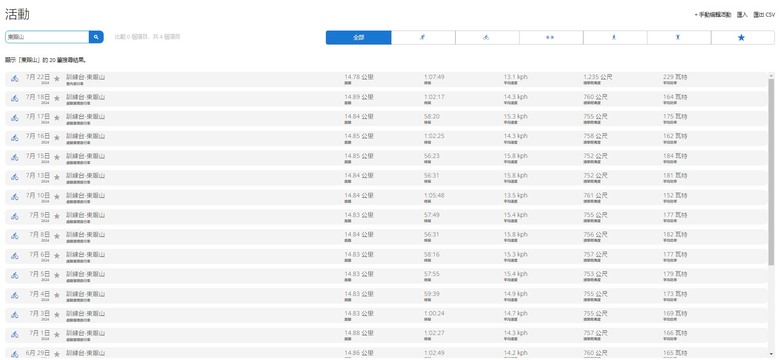Click the 匯出 CSV export link
This screenshot has width=780, height=360.
point(764,15)
